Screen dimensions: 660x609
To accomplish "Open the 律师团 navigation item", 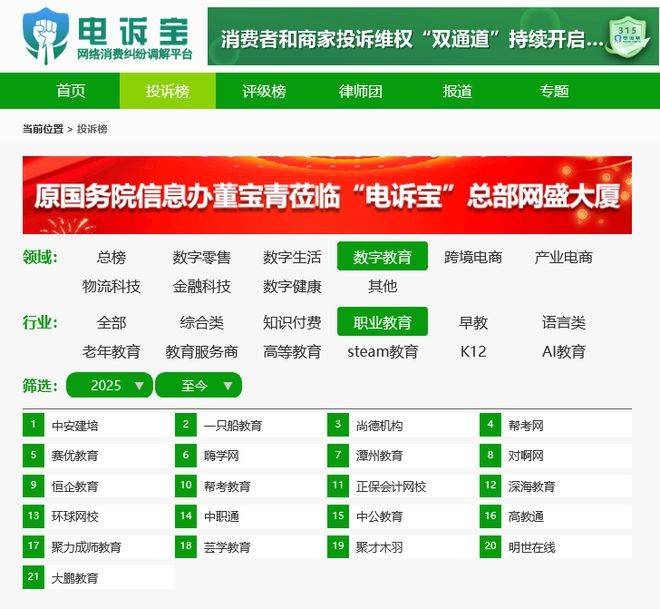I will (x=361, y=91).
